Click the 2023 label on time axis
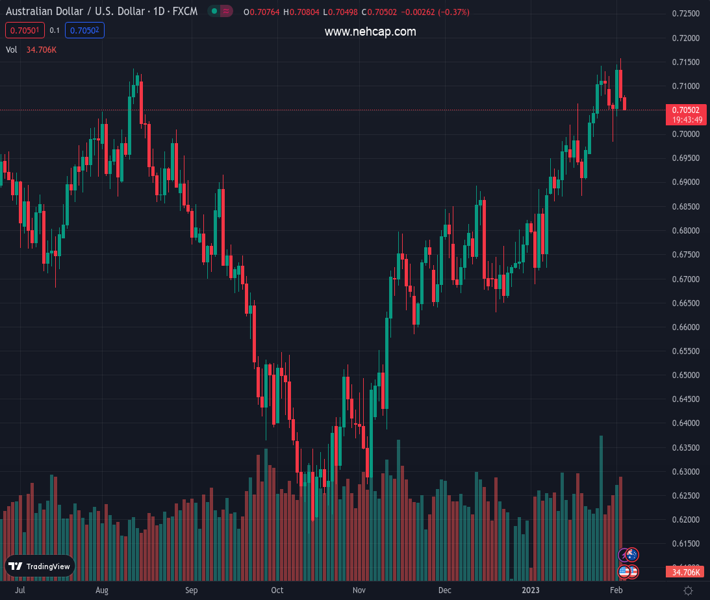The width and height of the screenshot is (710, 600). coord(531,590)
